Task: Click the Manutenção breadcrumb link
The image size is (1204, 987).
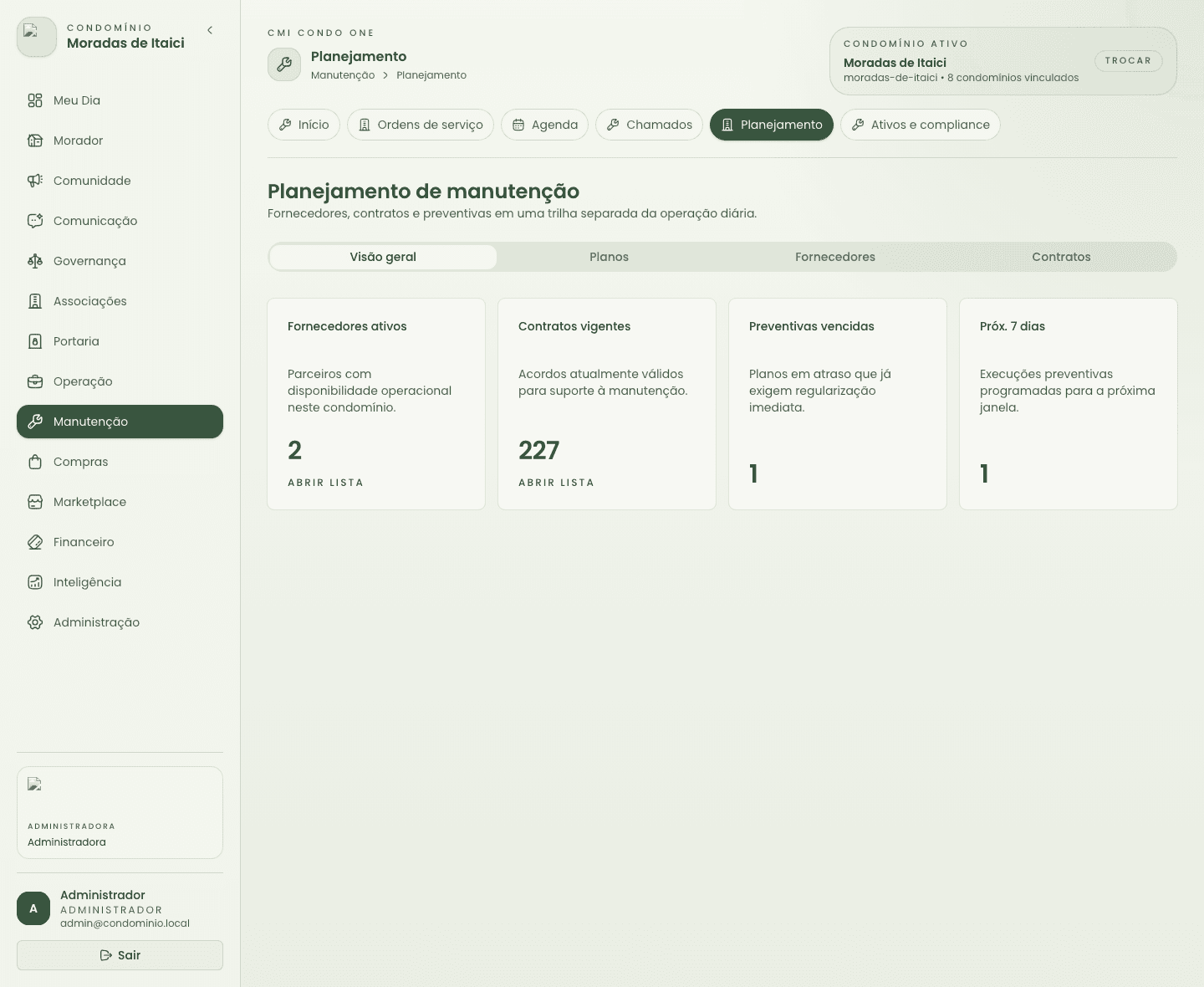Action: [x=343, y=75]
